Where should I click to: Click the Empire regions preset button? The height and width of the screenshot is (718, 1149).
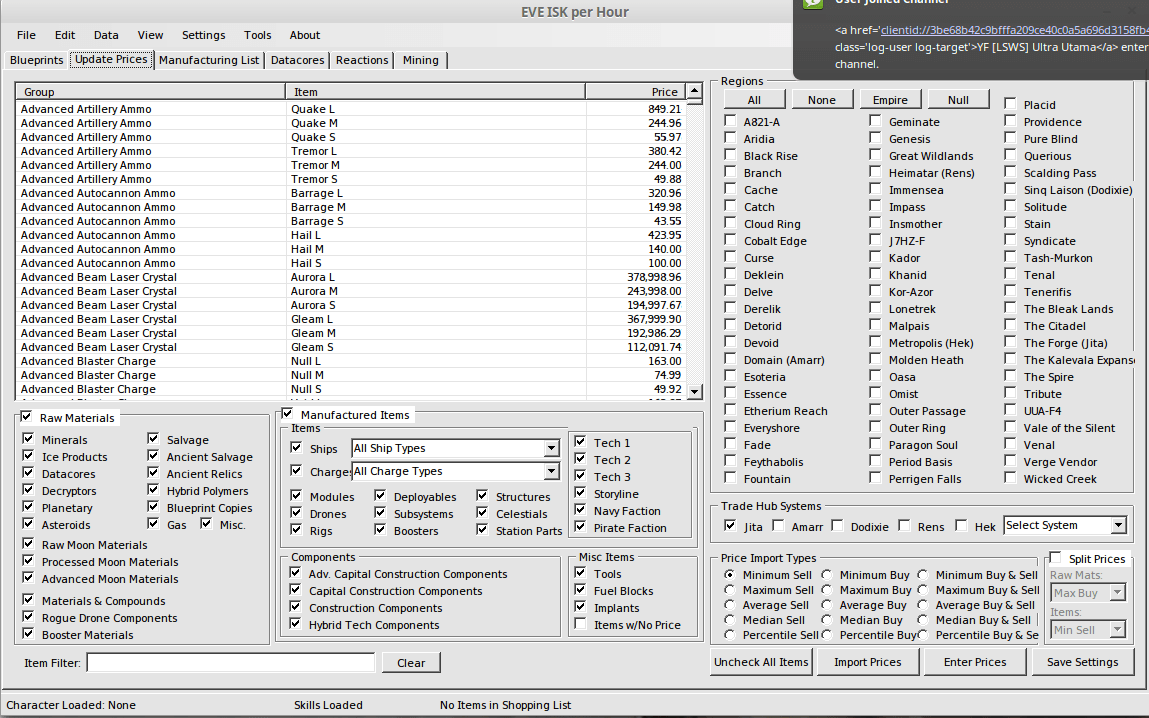[888, 99]
